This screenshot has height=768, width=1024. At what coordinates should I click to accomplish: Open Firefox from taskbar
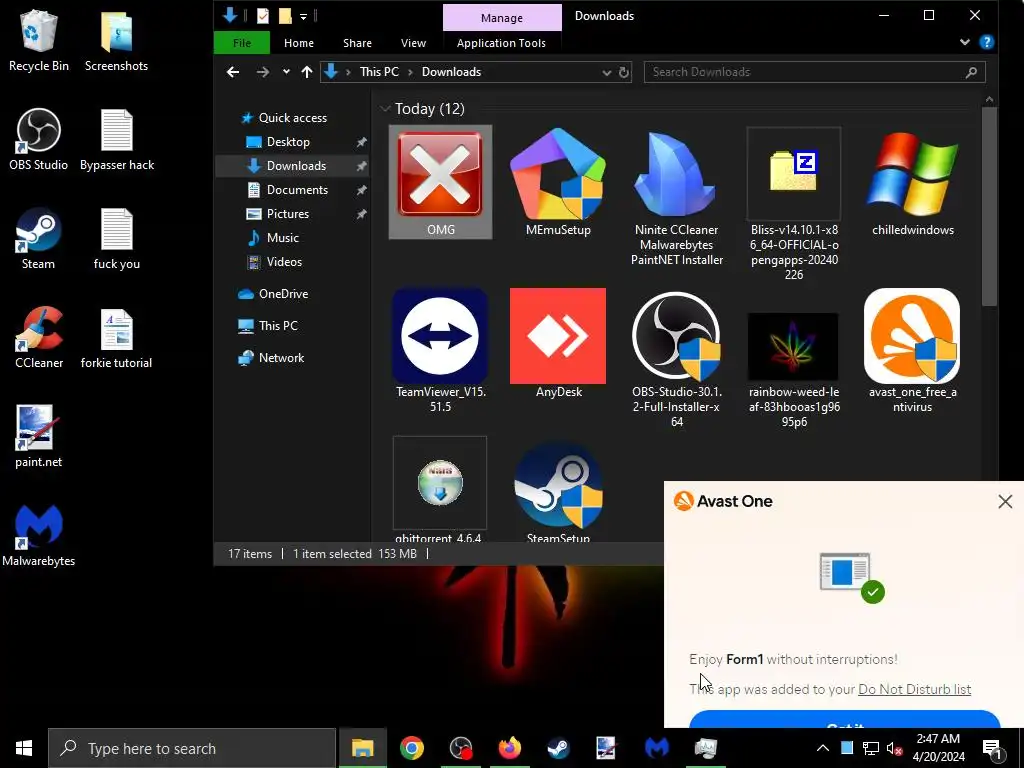509,748
